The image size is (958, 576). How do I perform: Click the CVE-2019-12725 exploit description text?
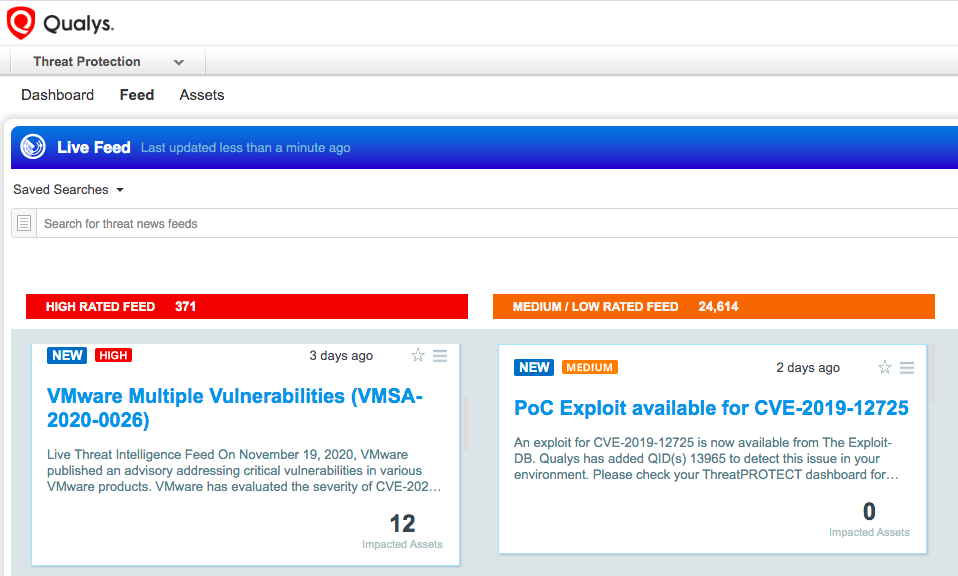click(x=706, y=459)
